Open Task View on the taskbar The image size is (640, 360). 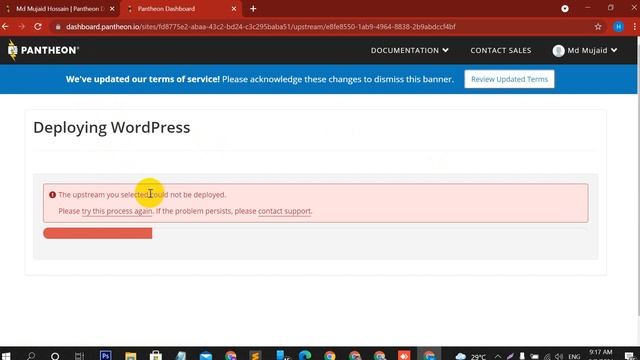click(x=79, y=356)
